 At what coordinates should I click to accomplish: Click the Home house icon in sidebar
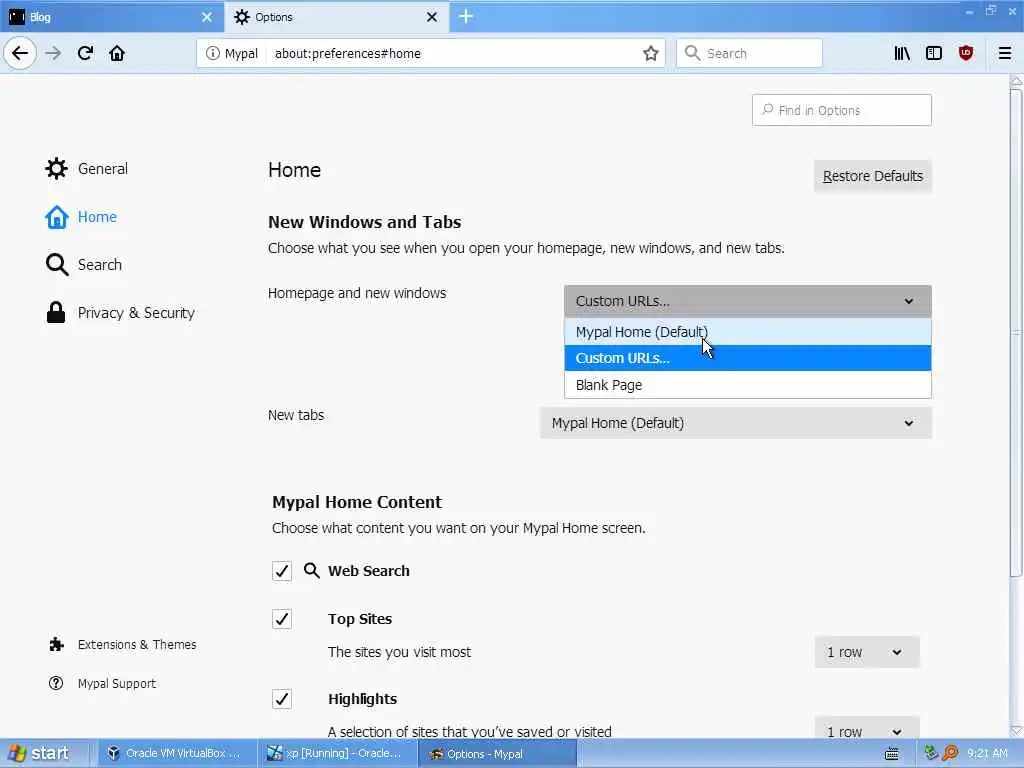coord(56,217)
